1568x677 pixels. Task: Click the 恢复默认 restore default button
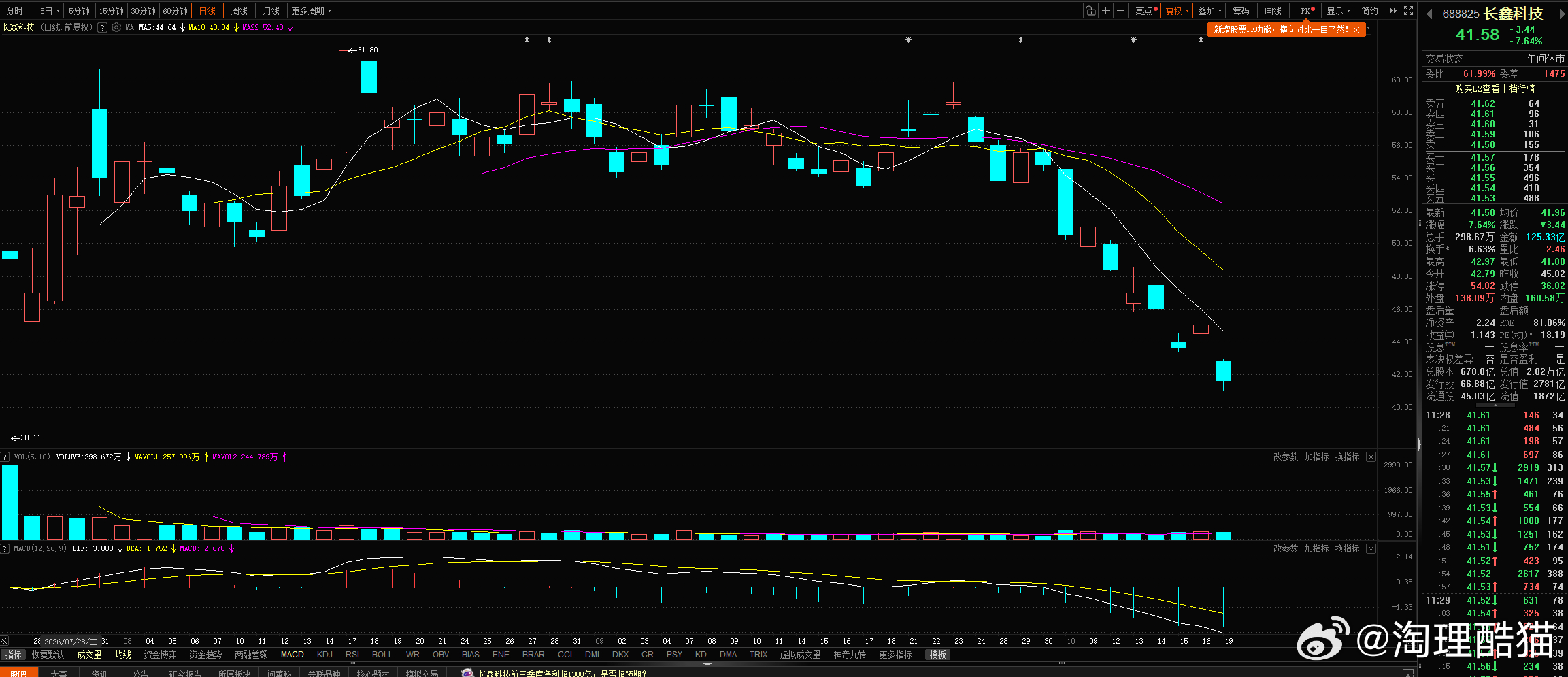(x=48, y=655)
